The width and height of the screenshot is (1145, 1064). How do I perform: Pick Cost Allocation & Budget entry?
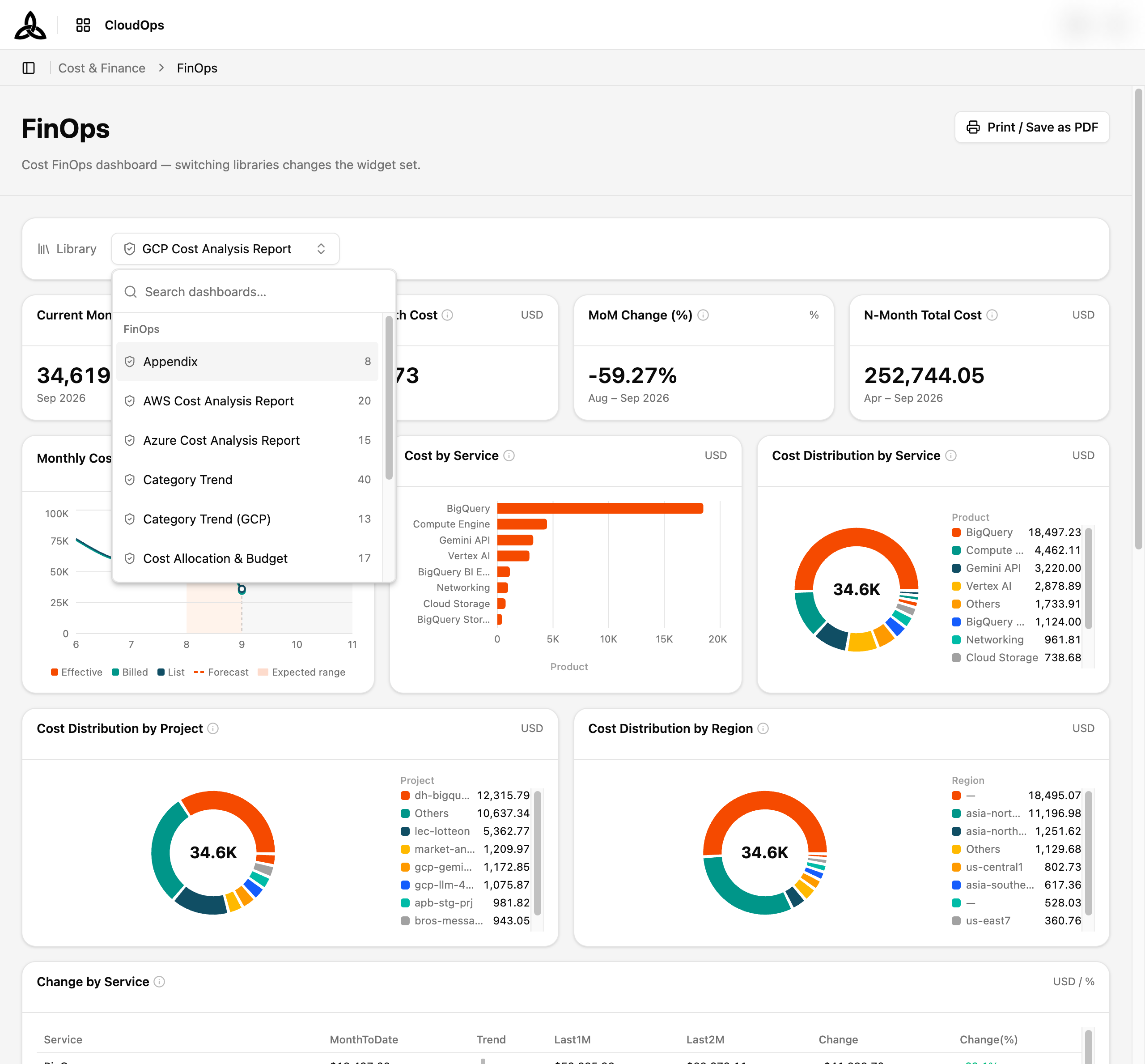point(247,558)
